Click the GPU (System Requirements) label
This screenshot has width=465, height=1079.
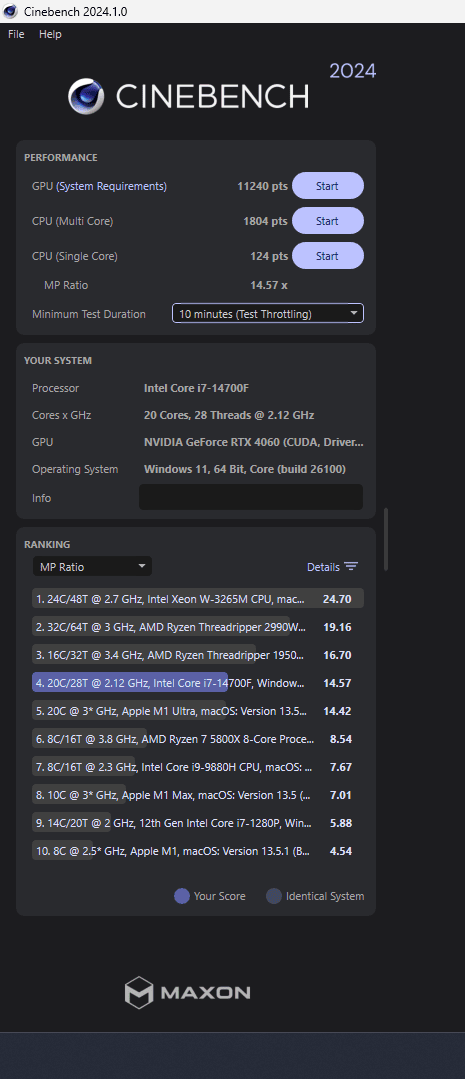(99, 186)
